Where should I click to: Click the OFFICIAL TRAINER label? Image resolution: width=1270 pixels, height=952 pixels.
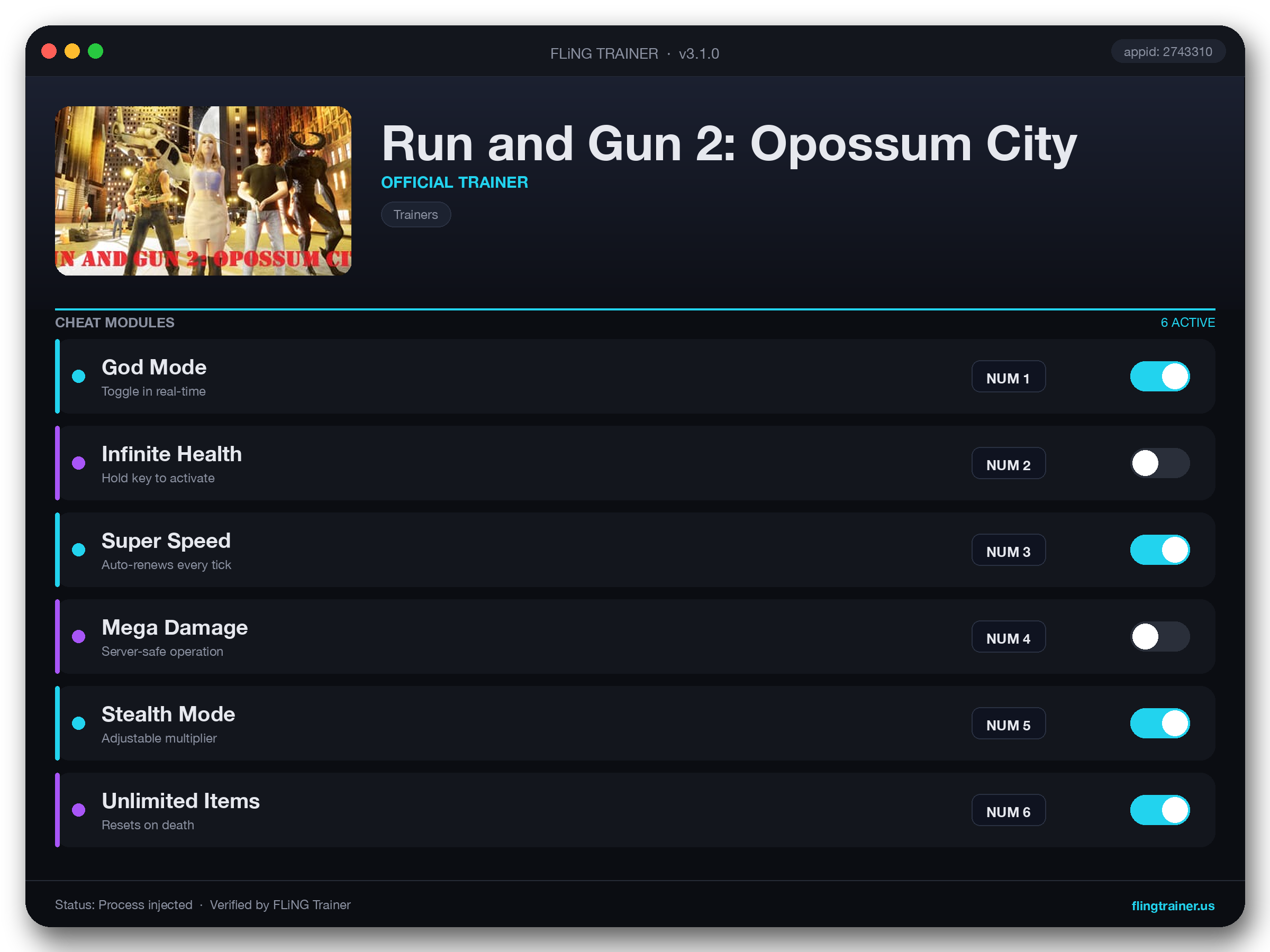click(454, 182)
